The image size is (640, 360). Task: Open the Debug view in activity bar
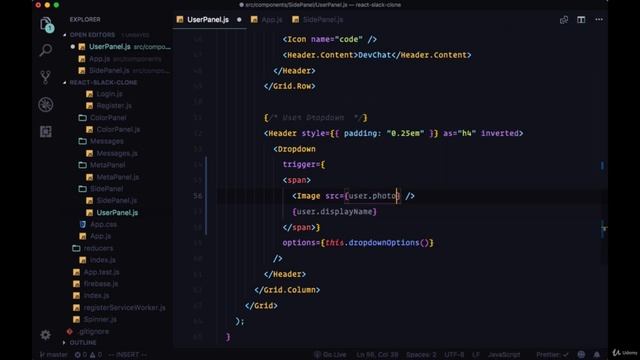pyautogui.click(x=46, y=104)
